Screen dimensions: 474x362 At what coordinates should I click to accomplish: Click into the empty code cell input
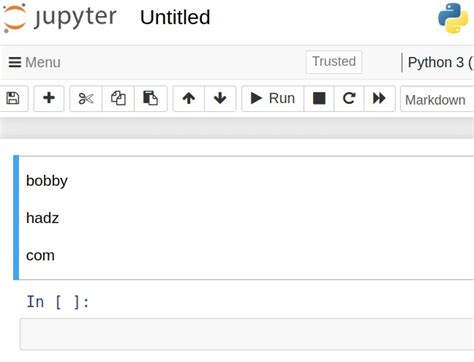pos(247,334)
